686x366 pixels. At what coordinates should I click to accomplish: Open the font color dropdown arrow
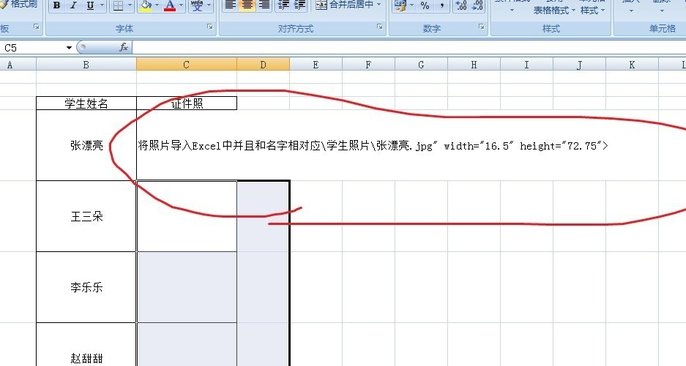[x=182, y=6]
